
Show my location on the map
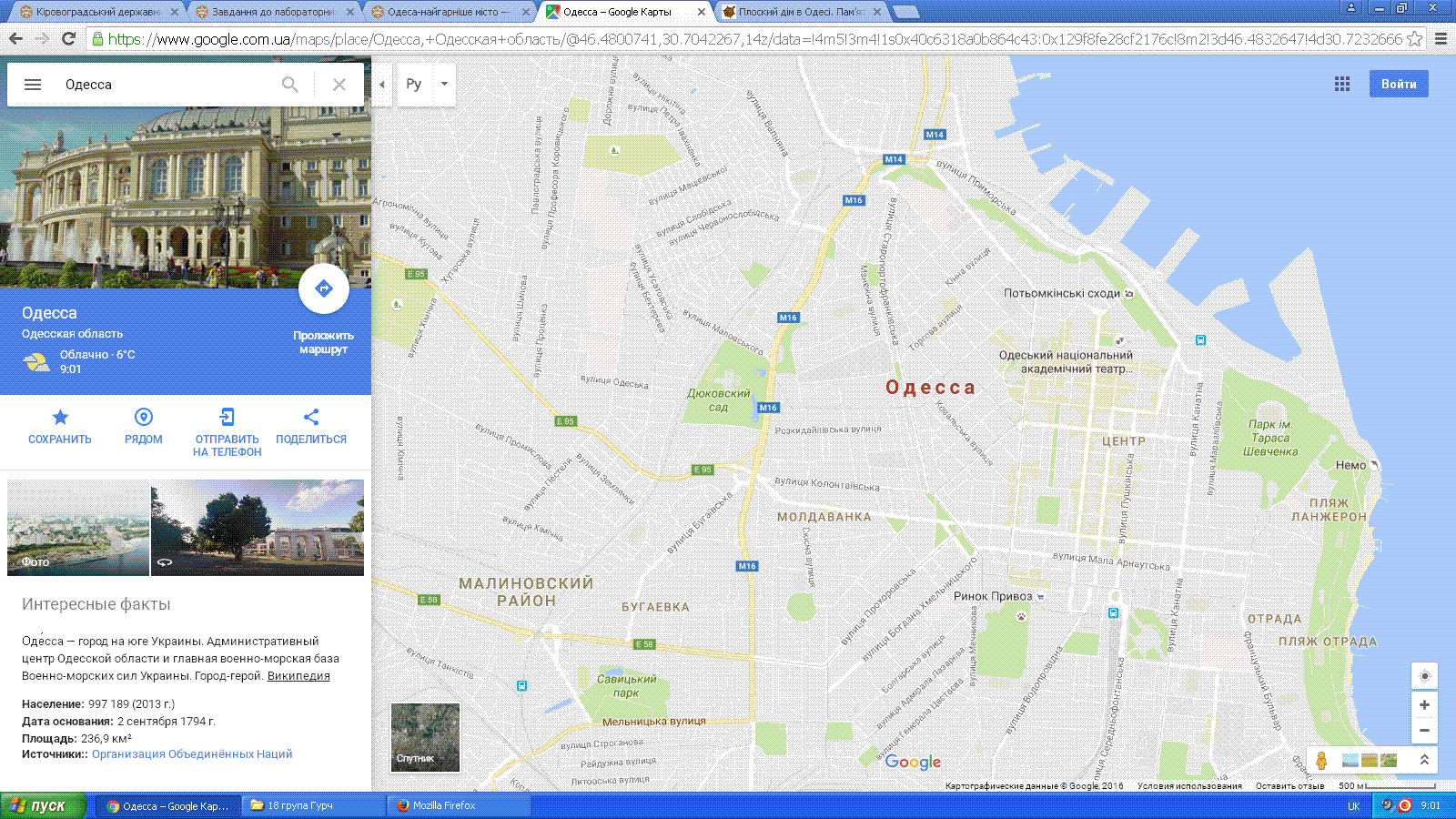[1424, 675]
